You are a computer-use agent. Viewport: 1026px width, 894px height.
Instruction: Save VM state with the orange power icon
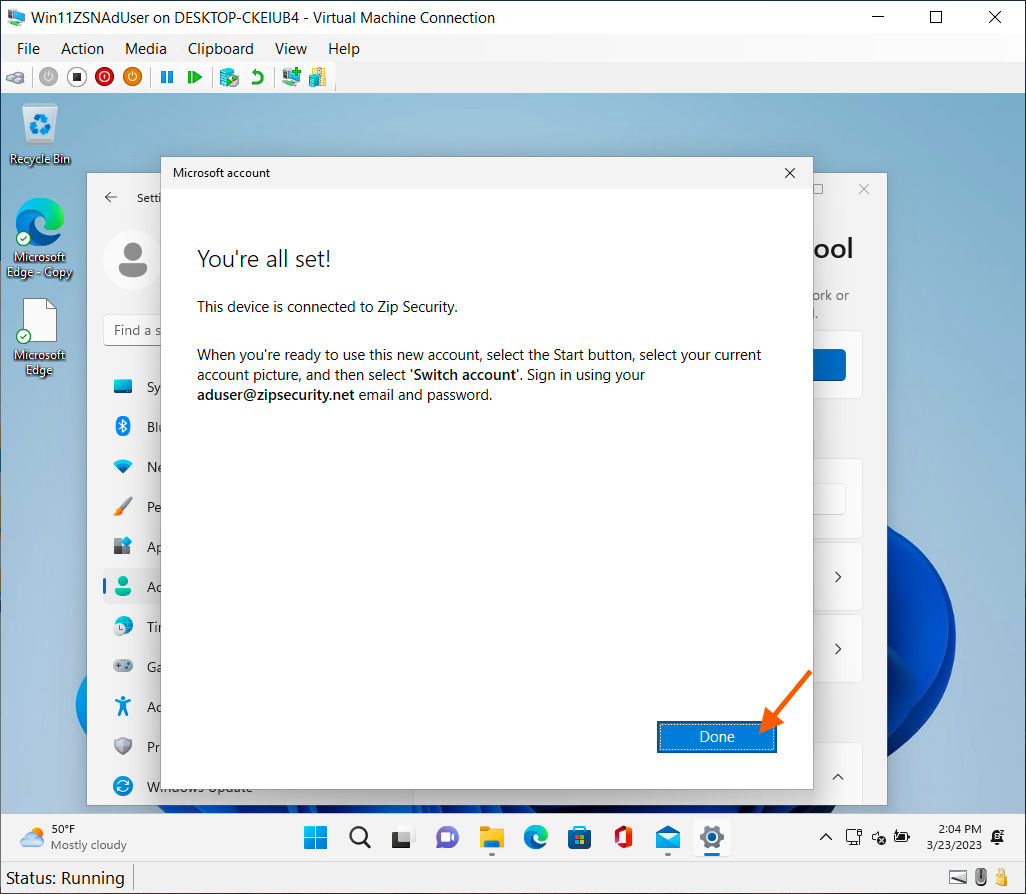[x=132, y=77]
